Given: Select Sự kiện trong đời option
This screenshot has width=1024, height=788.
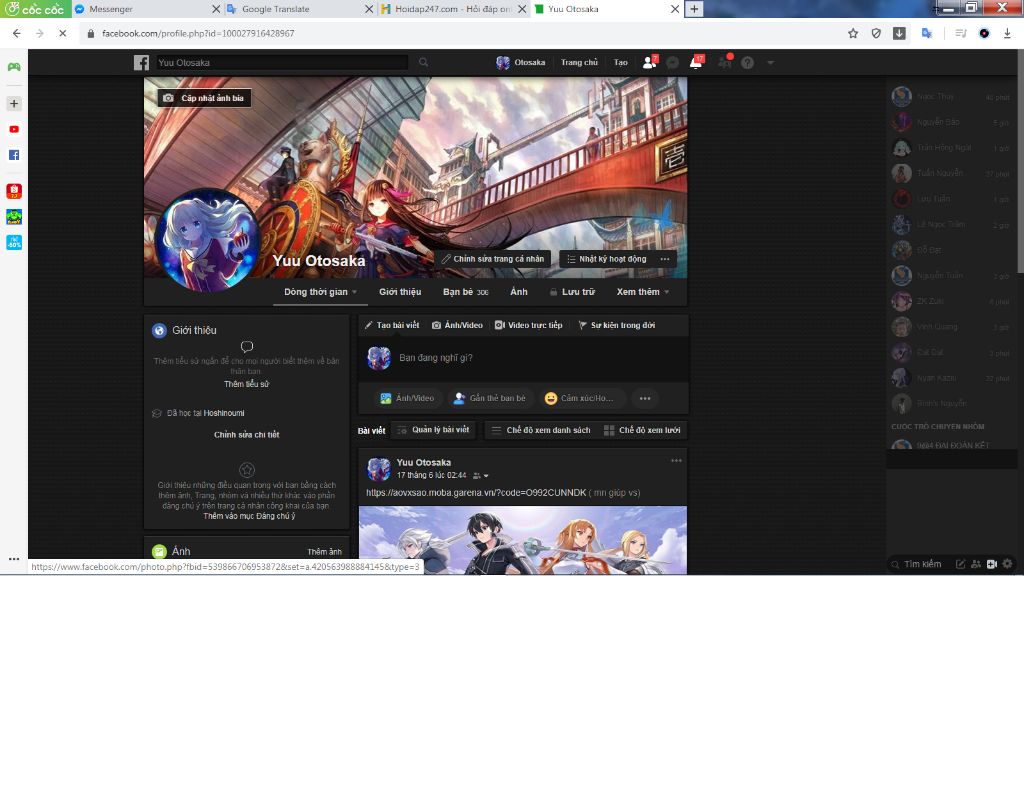Looking at the screenshot, I should coord(617,325).
